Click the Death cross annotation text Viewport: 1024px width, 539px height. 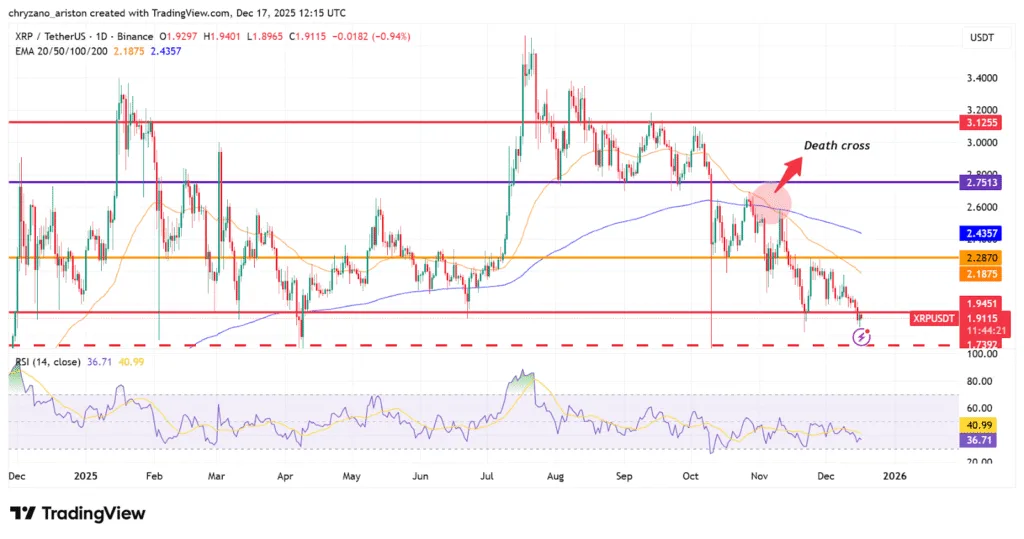pyautogui.click(x=837, y=146)
